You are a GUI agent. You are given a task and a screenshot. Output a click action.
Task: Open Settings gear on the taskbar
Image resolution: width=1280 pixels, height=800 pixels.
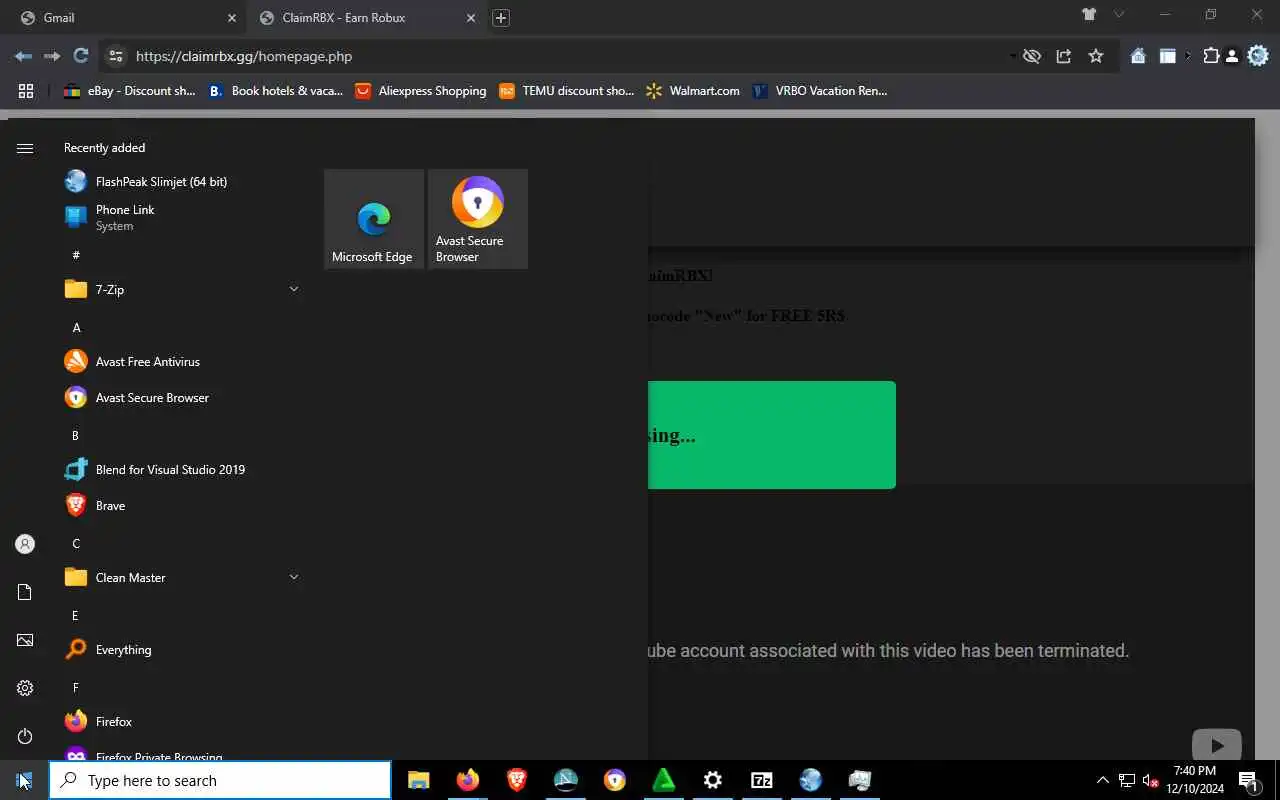[712, 780]
